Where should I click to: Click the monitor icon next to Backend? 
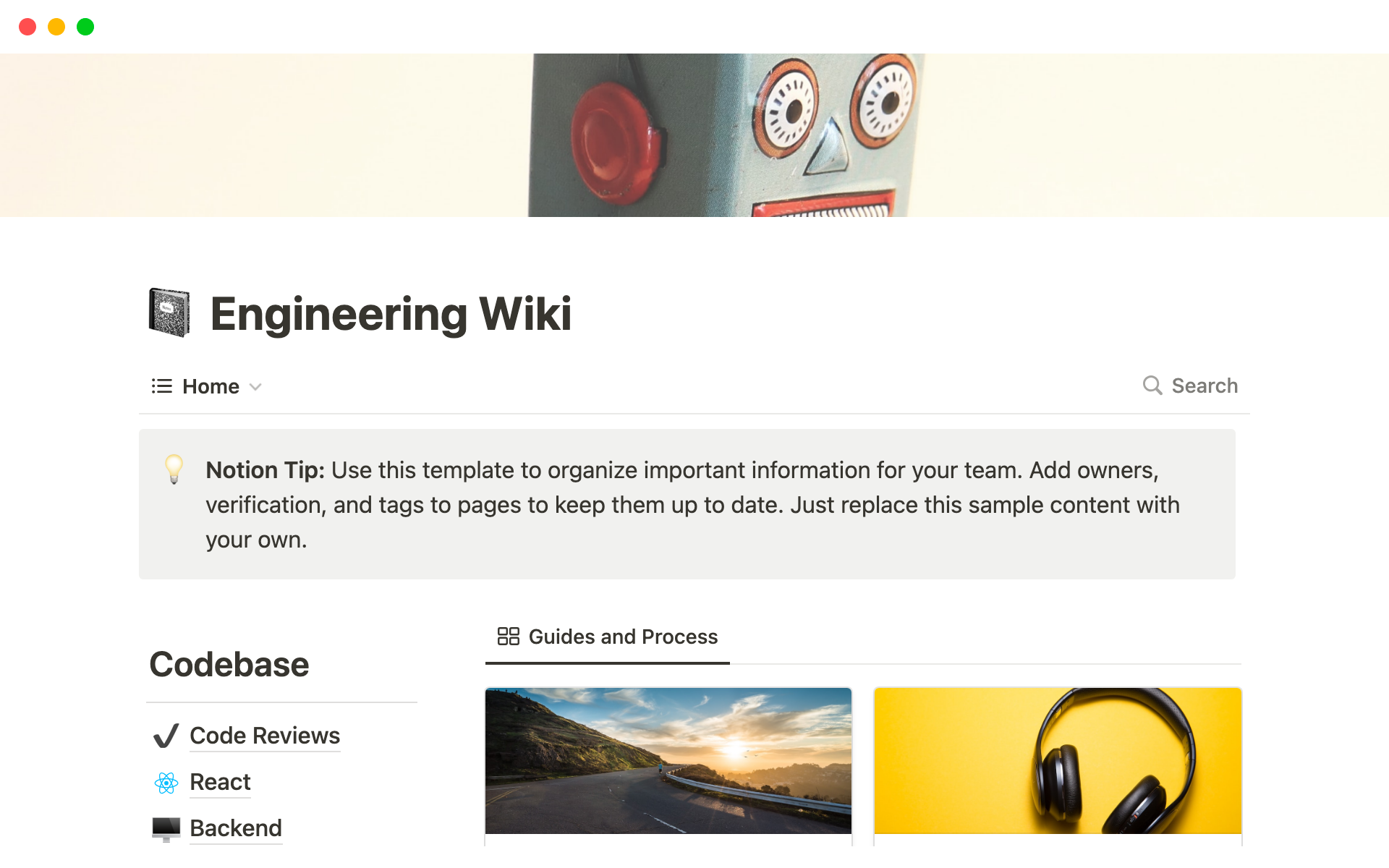pos(165,826)
